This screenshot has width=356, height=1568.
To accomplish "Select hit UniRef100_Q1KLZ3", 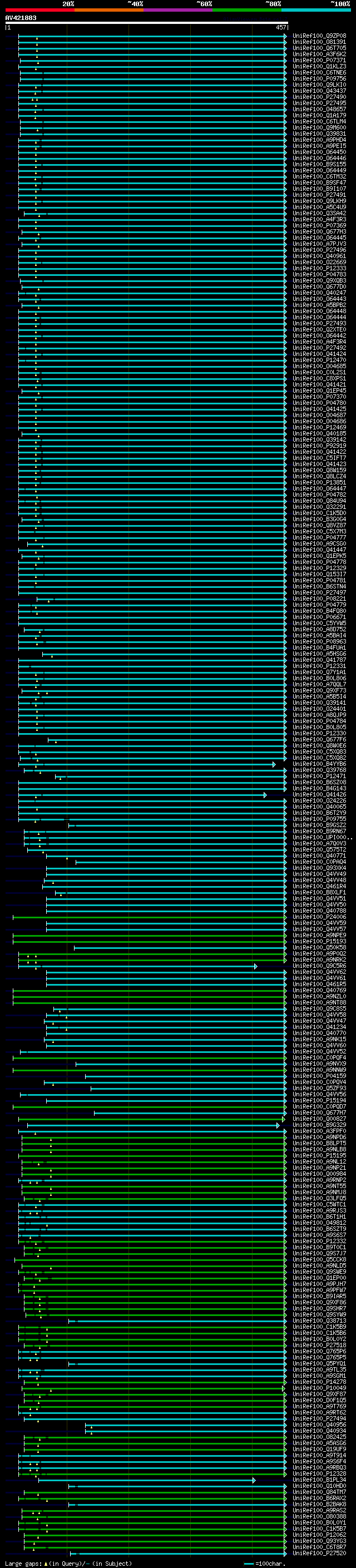I will (x=319, y=66).
